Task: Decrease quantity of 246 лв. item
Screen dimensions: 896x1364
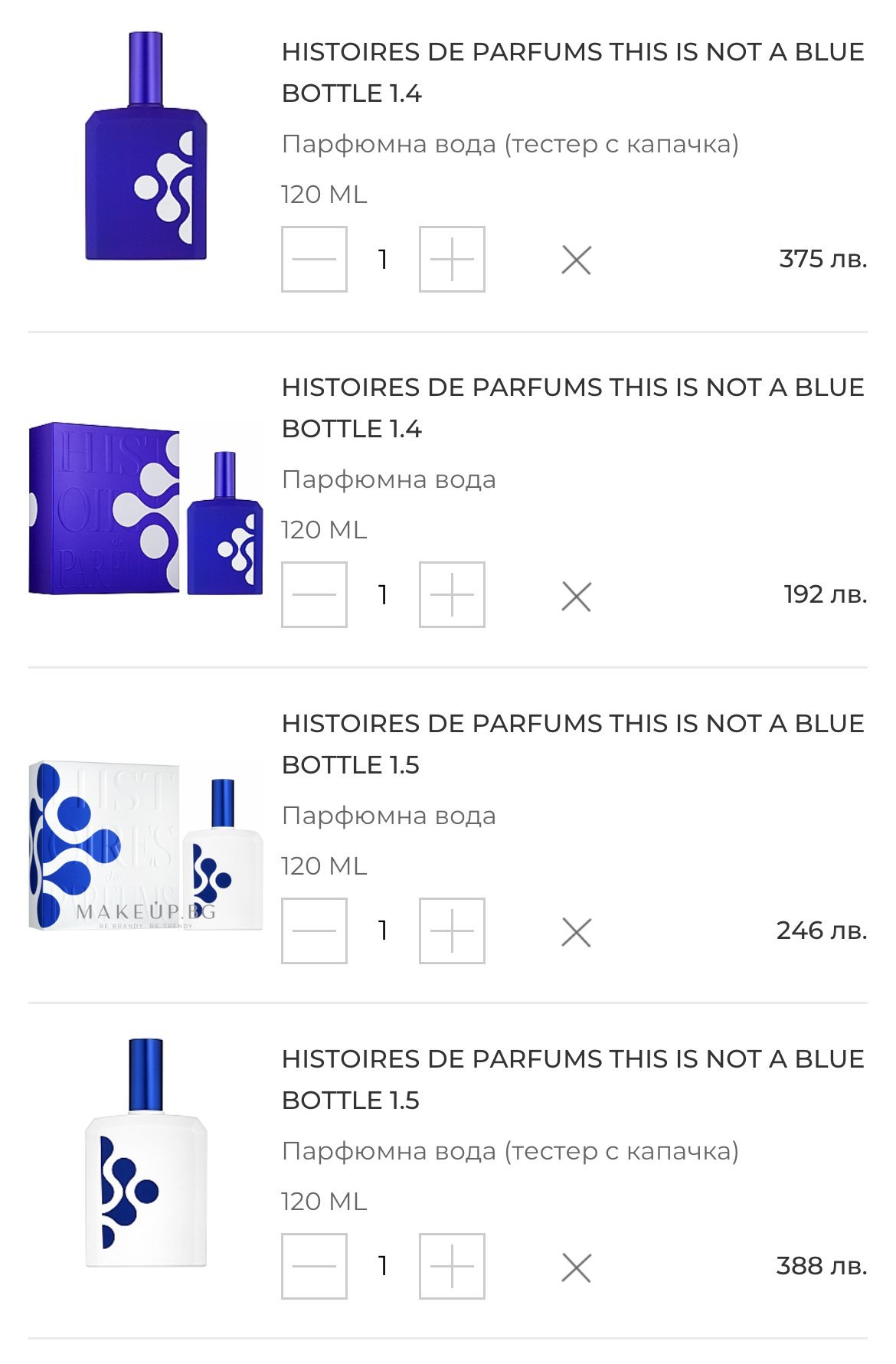Action: pos(314,931)
